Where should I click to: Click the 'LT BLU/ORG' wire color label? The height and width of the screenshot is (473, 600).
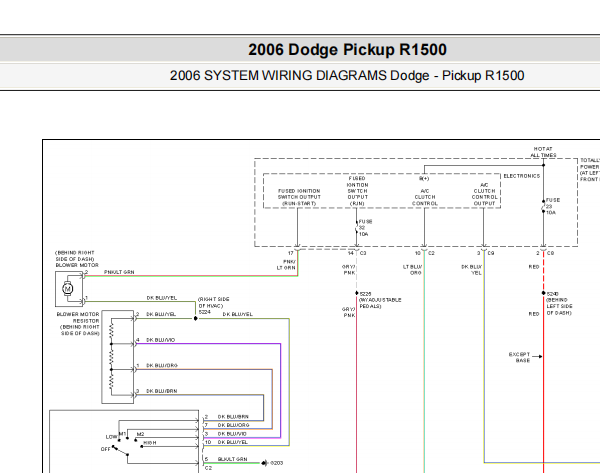[x=412, y=270]
